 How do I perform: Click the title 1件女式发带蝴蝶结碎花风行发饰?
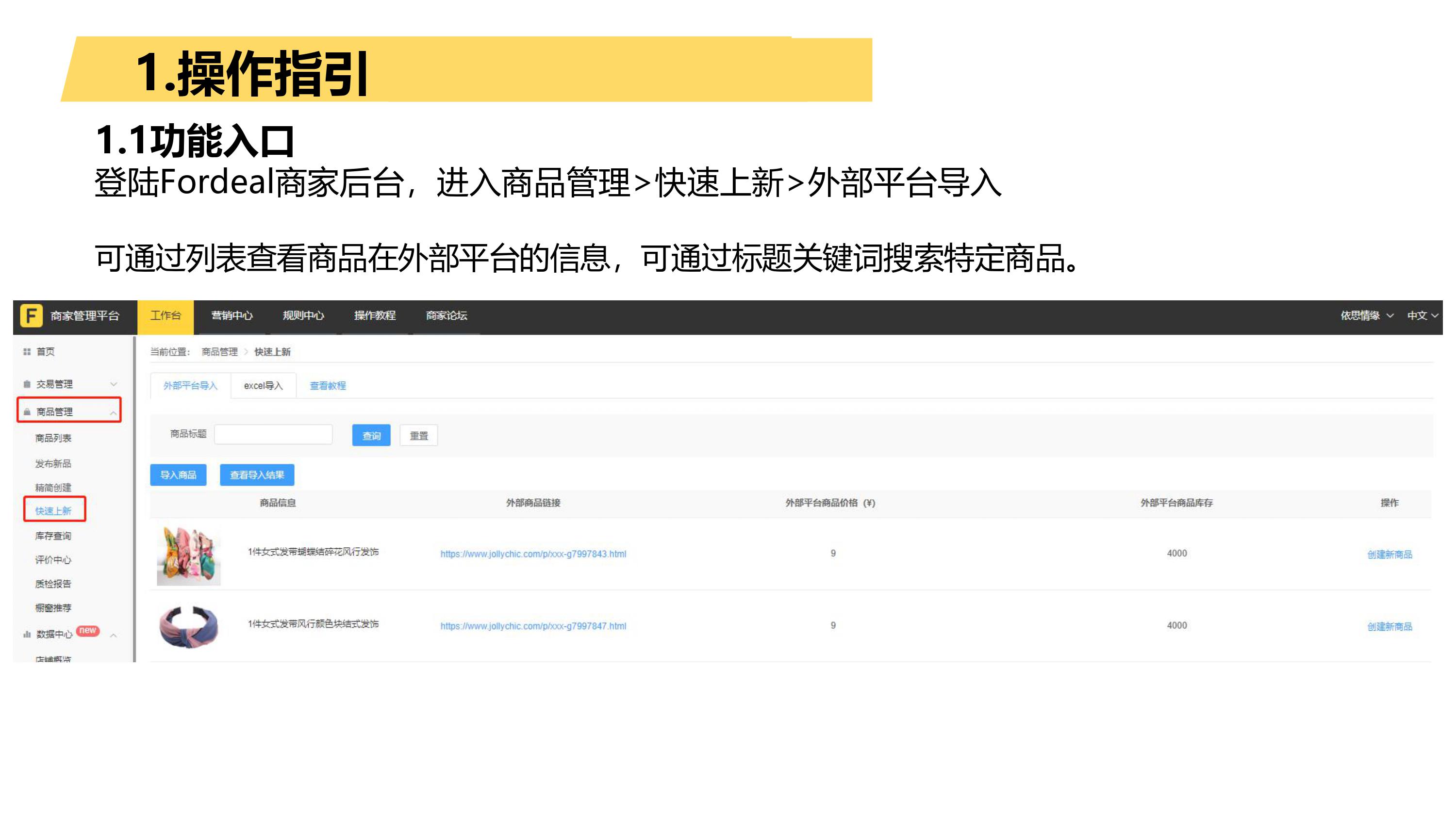[x=313, y=552]
